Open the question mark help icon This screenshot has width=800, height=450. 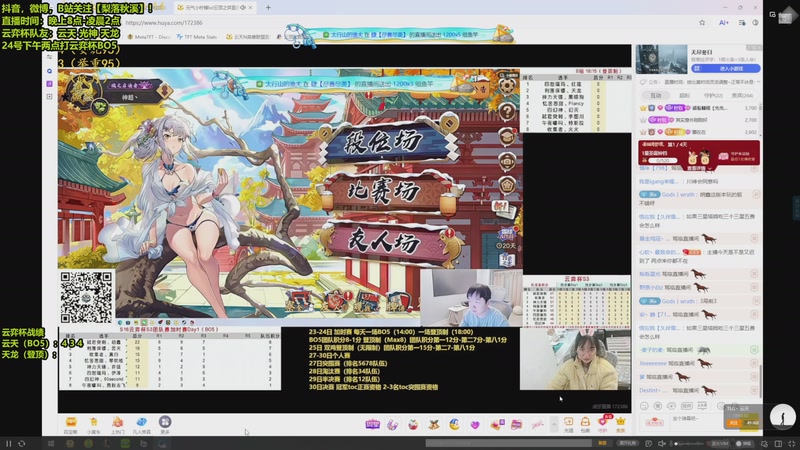(x=507, y=111)
